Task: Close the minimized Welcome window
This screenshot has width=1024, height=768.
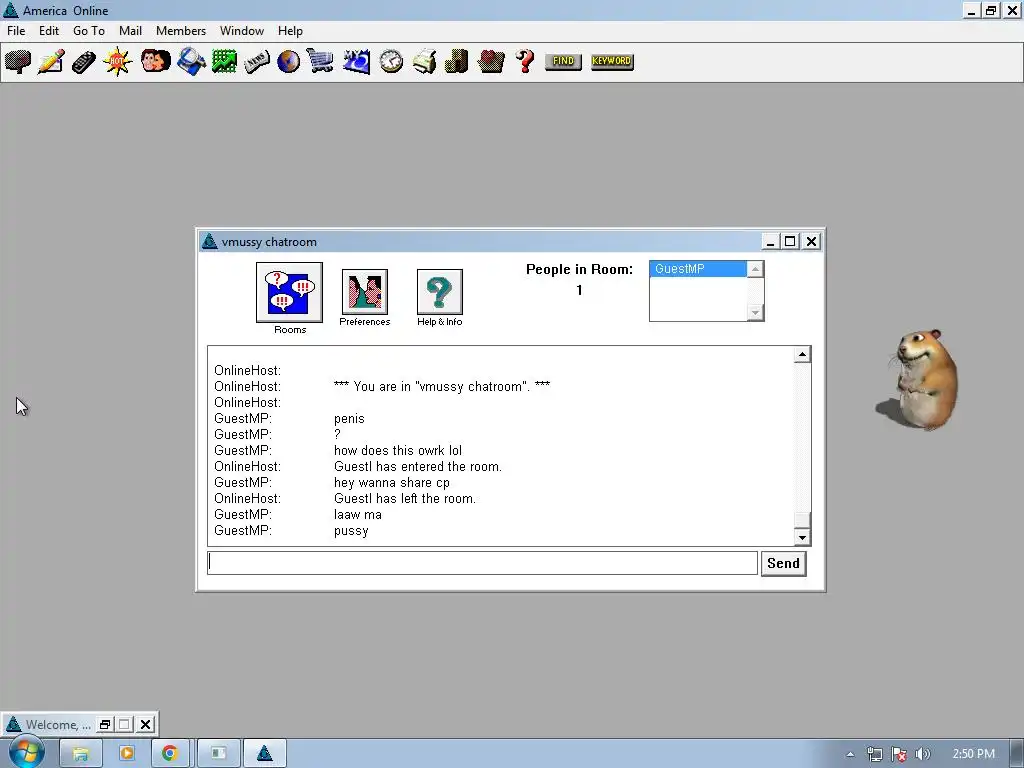Action: tap(146, 724)
